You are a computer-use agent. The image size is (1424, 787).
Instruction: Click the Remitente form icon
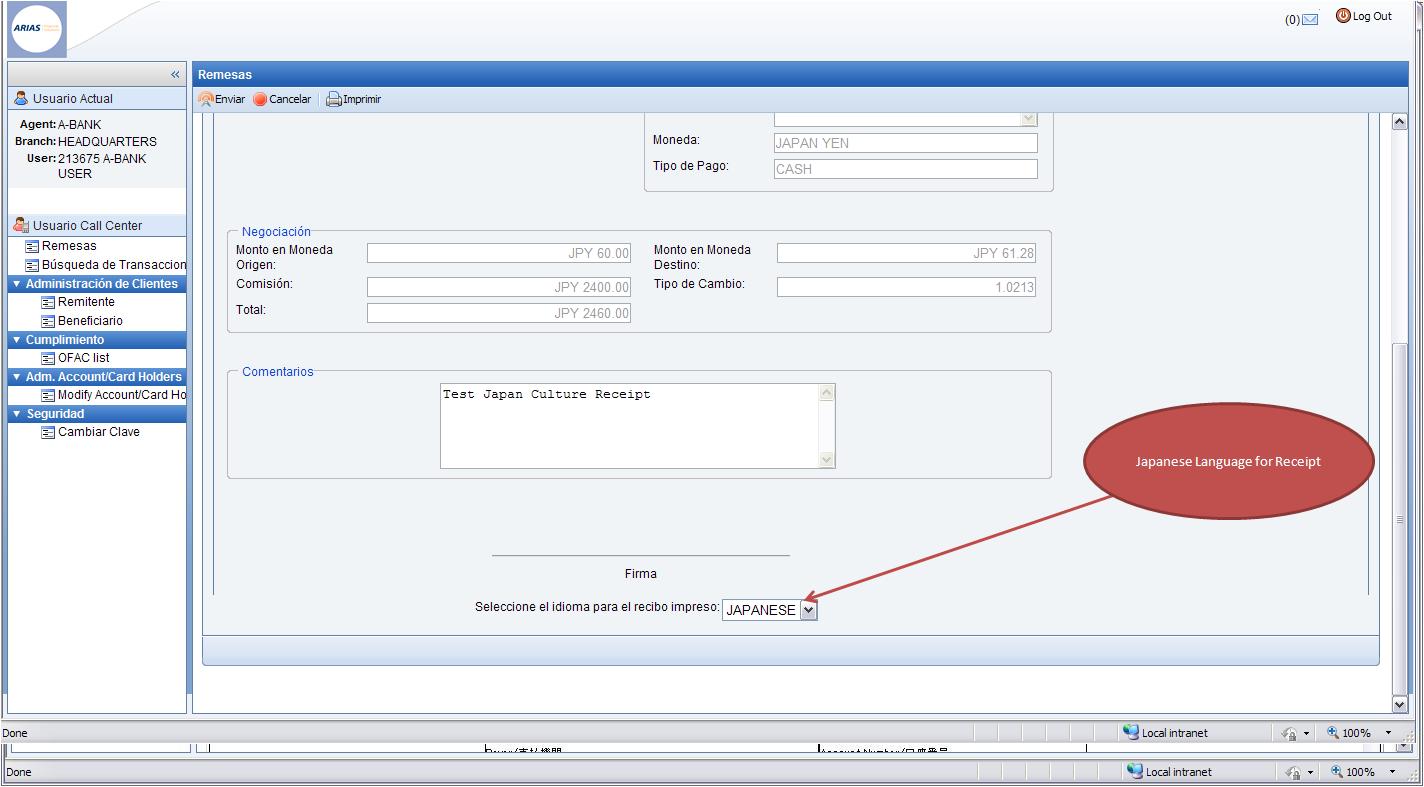point(48,302)
